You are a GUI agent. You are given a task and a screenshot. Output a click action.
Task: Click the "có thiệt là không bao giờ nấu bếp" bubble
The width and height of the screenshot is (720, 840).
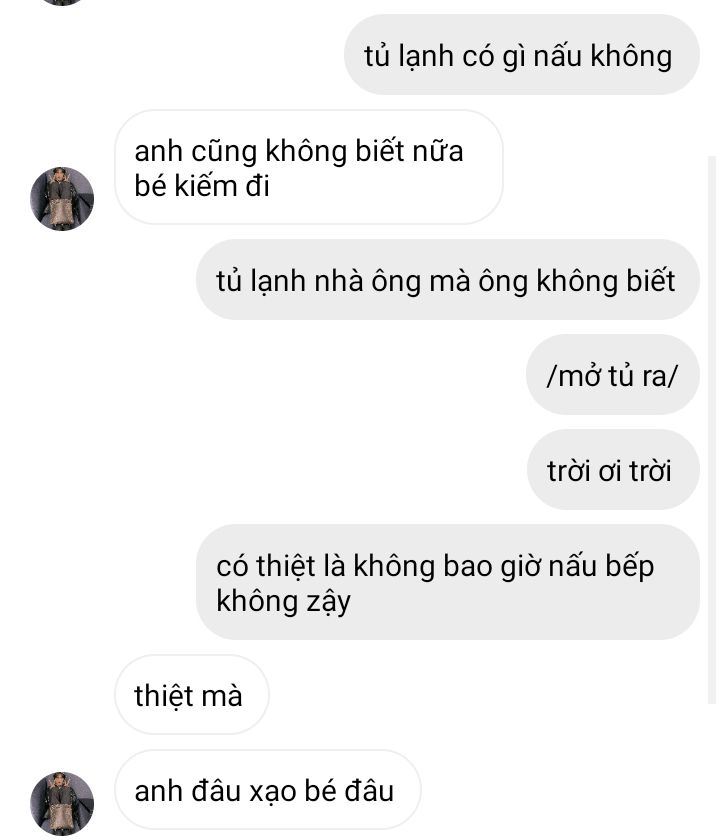point(448,582)
